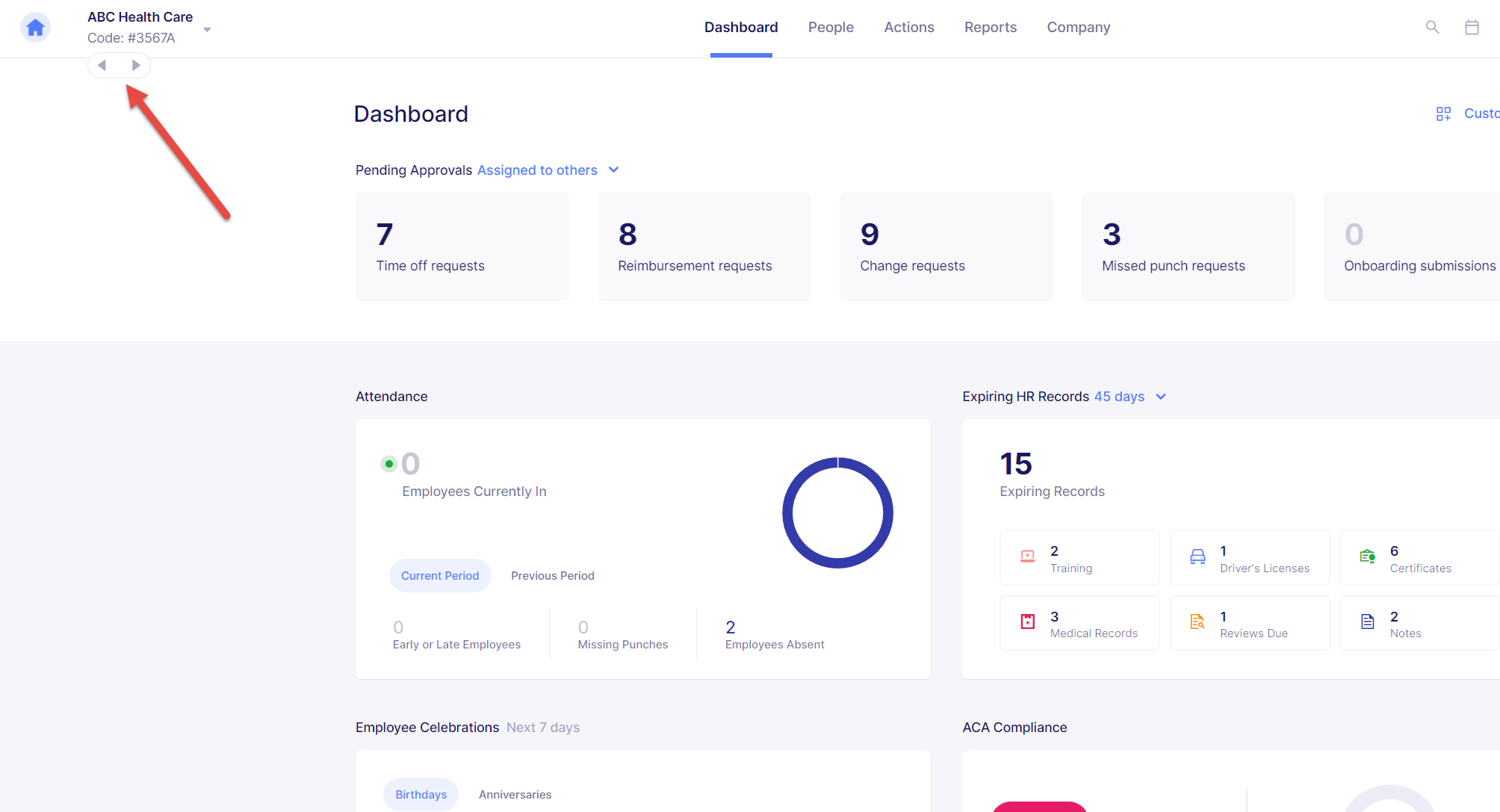Click the Certificates icon
The width and height of the screenshot is (1500, 812).
point(1367,557)
